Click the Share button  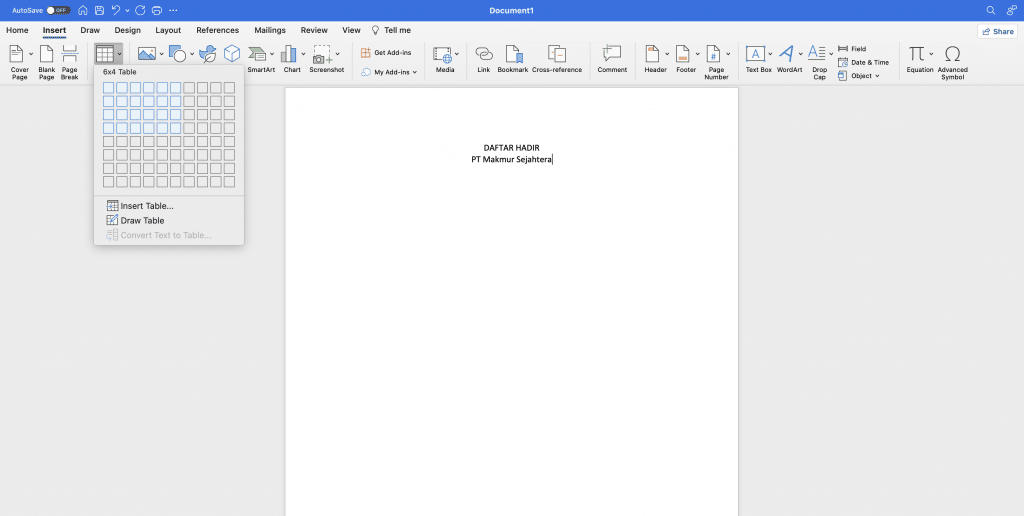coord(997,31)
